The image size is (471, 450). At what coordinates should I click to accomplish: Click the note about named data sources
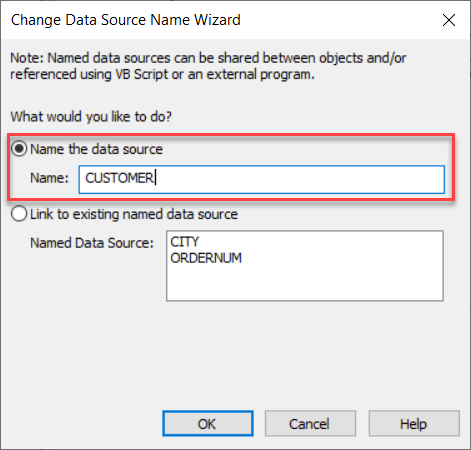coord(208,66)
